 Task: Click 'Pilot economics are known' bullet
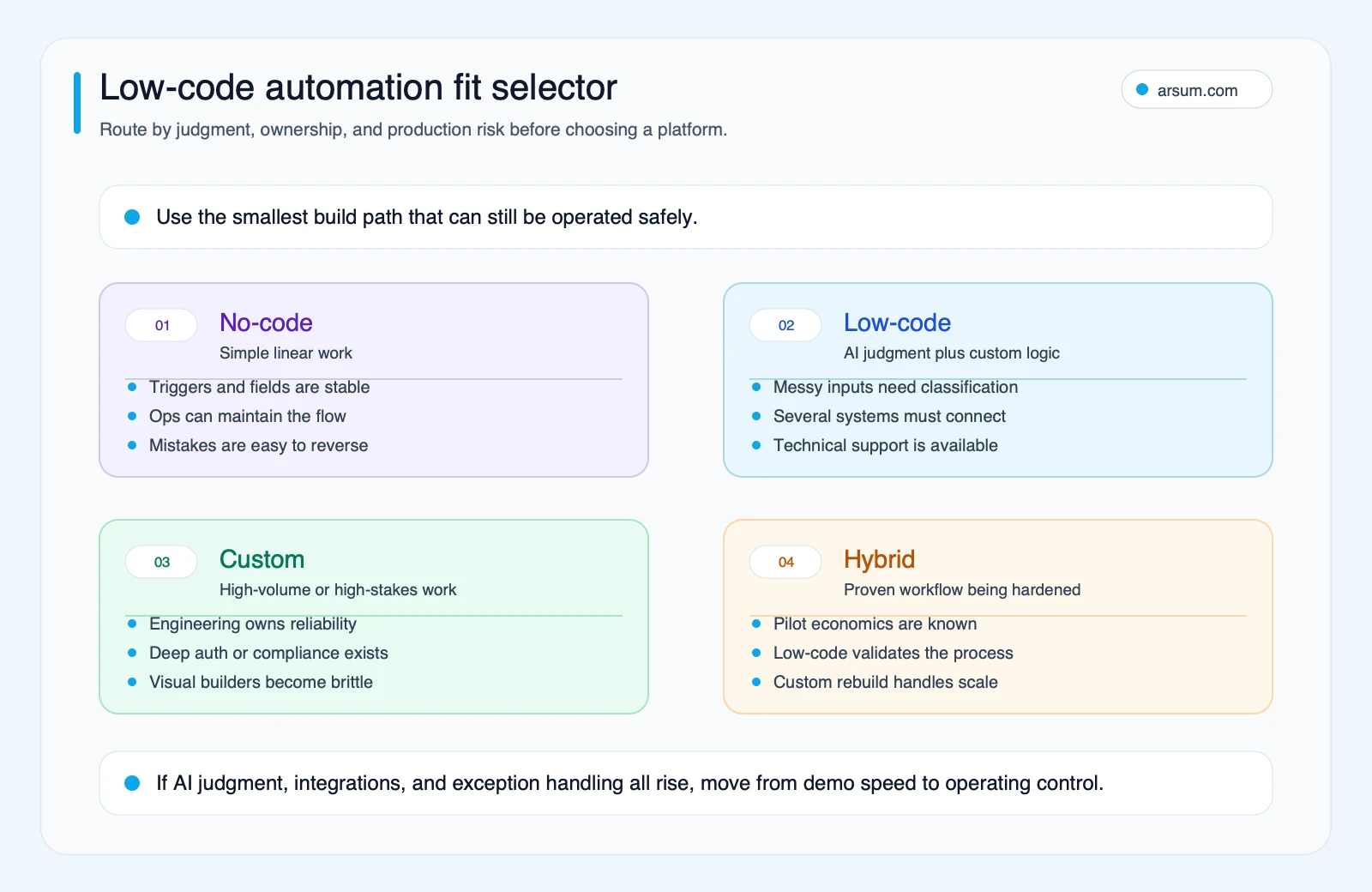pyautogui.click(x=875, y=624)
